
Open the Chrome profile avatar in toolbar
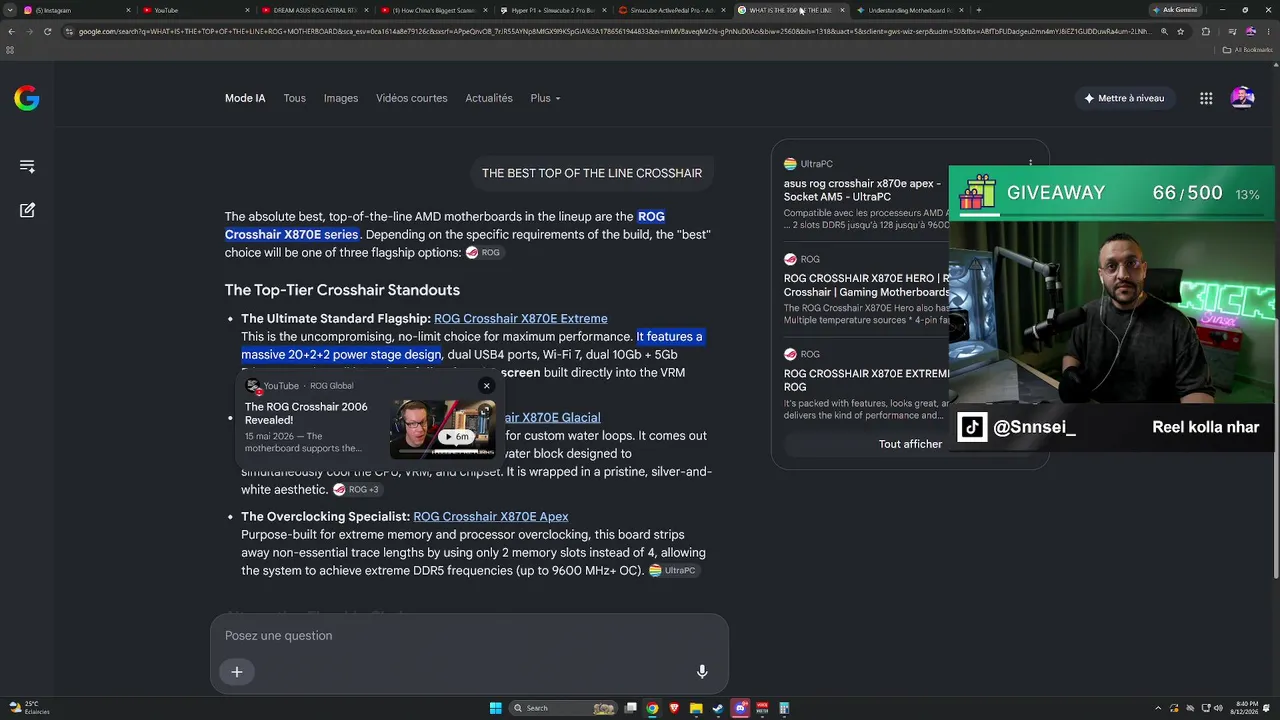(1250, 32)
